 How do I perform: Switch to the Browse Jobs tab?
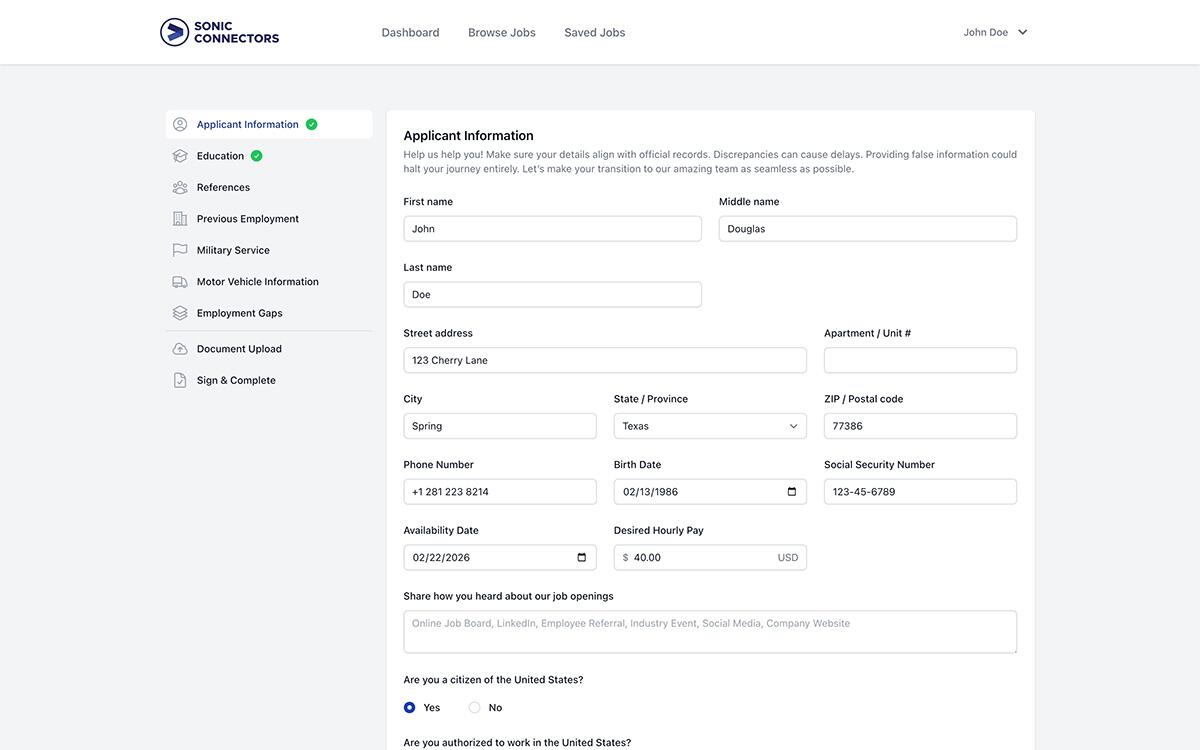pos(501,31)
